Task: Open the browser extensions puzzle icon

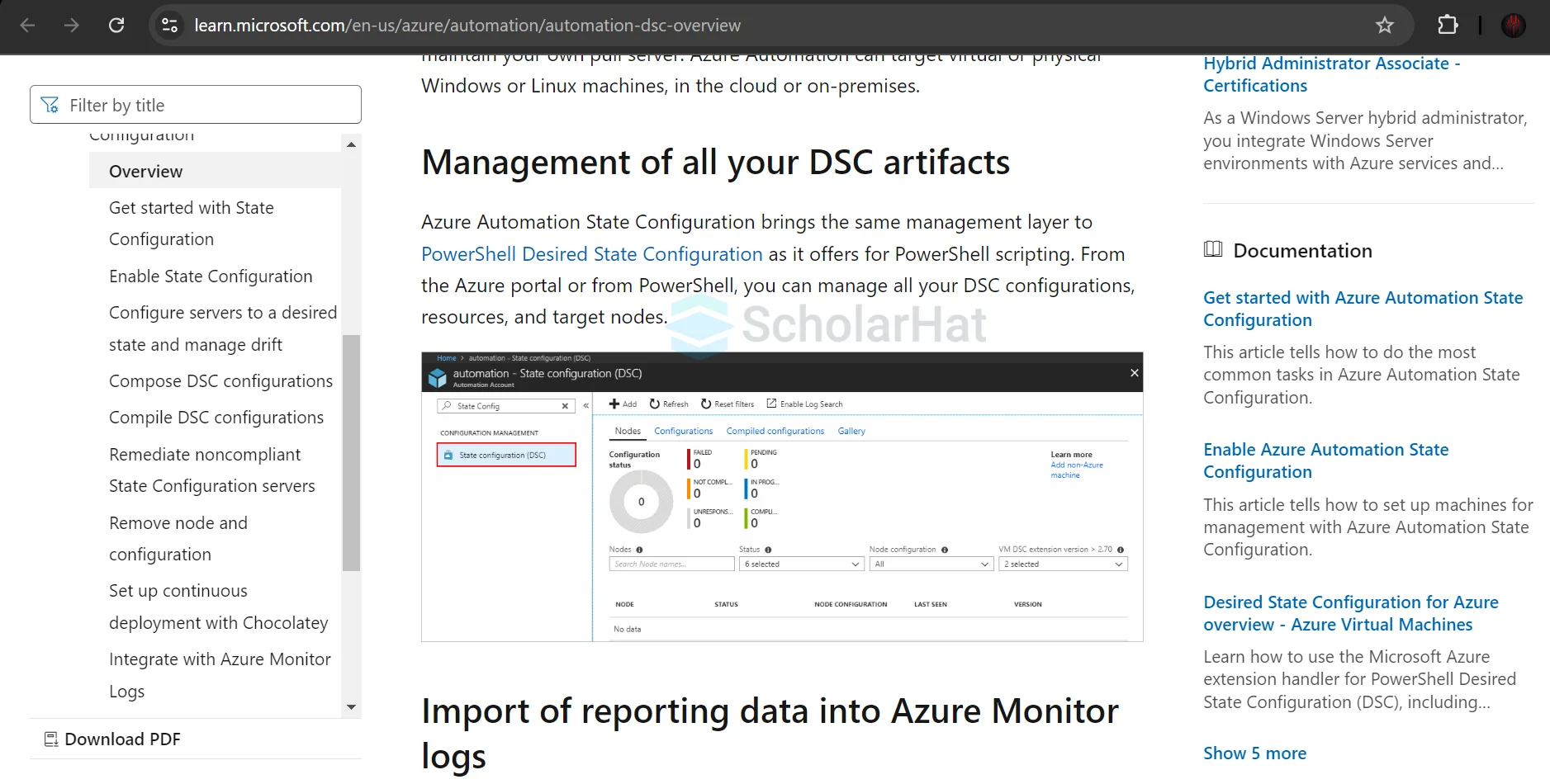Action: pyautogui.click(x=1448, y=26)
